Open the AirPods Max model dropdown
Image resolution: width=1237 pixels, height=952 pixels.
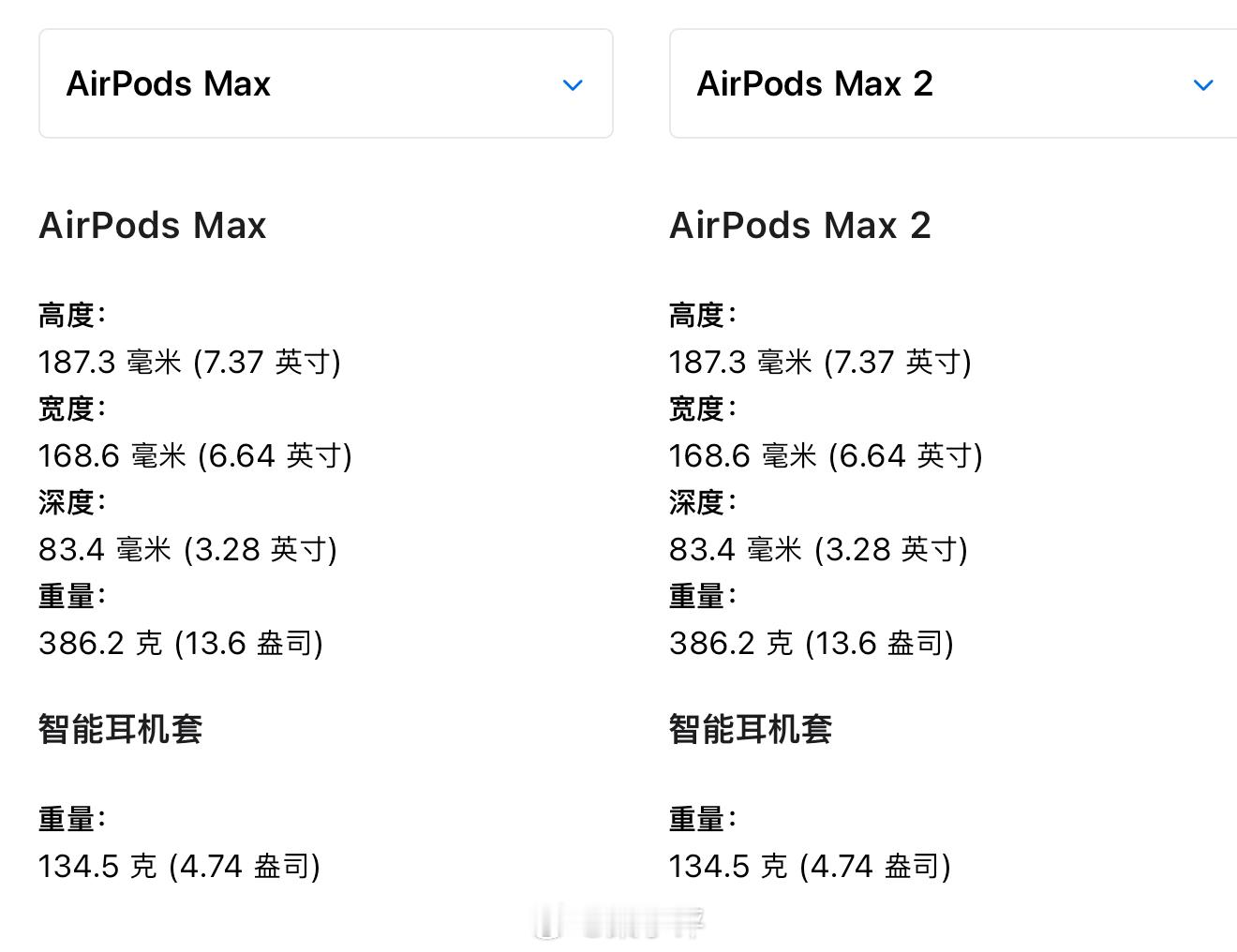(325, 83)
